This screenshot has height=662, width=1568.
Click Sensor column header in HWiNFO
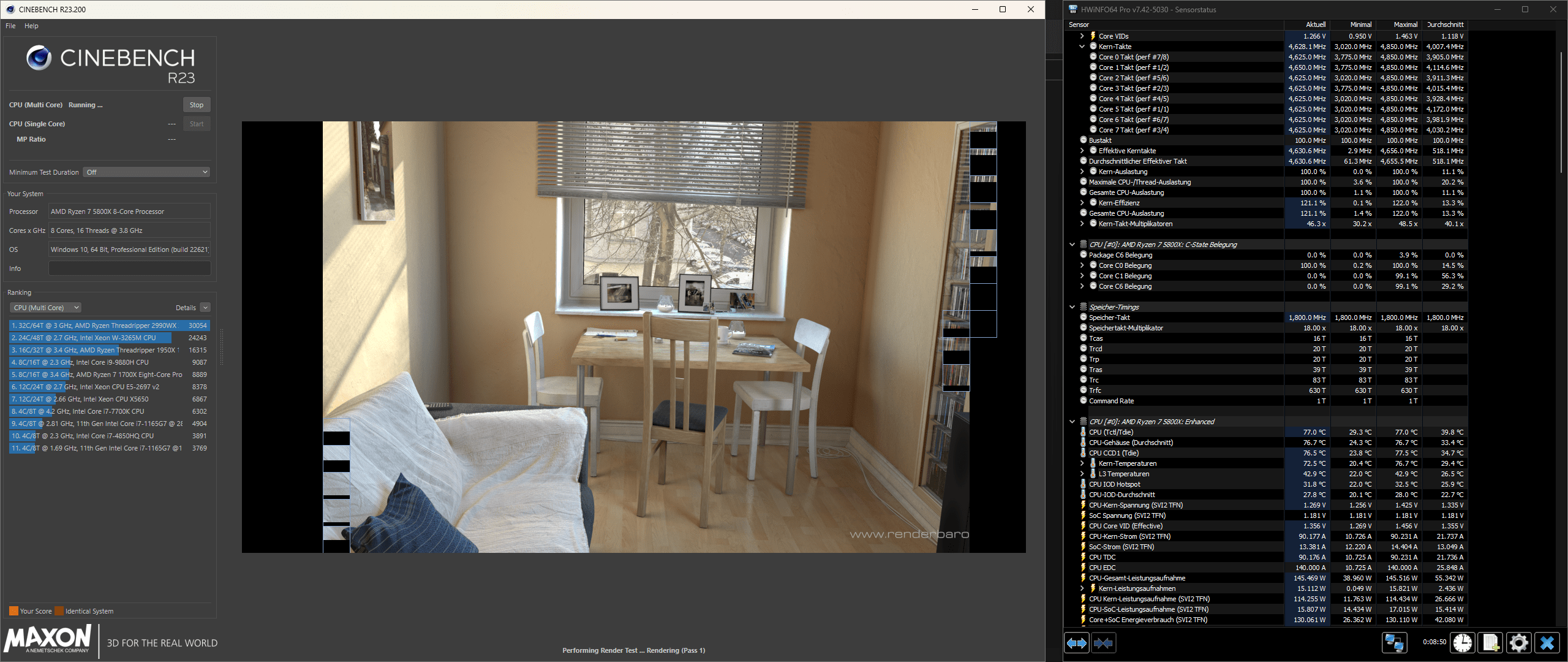coord(1175,25)
